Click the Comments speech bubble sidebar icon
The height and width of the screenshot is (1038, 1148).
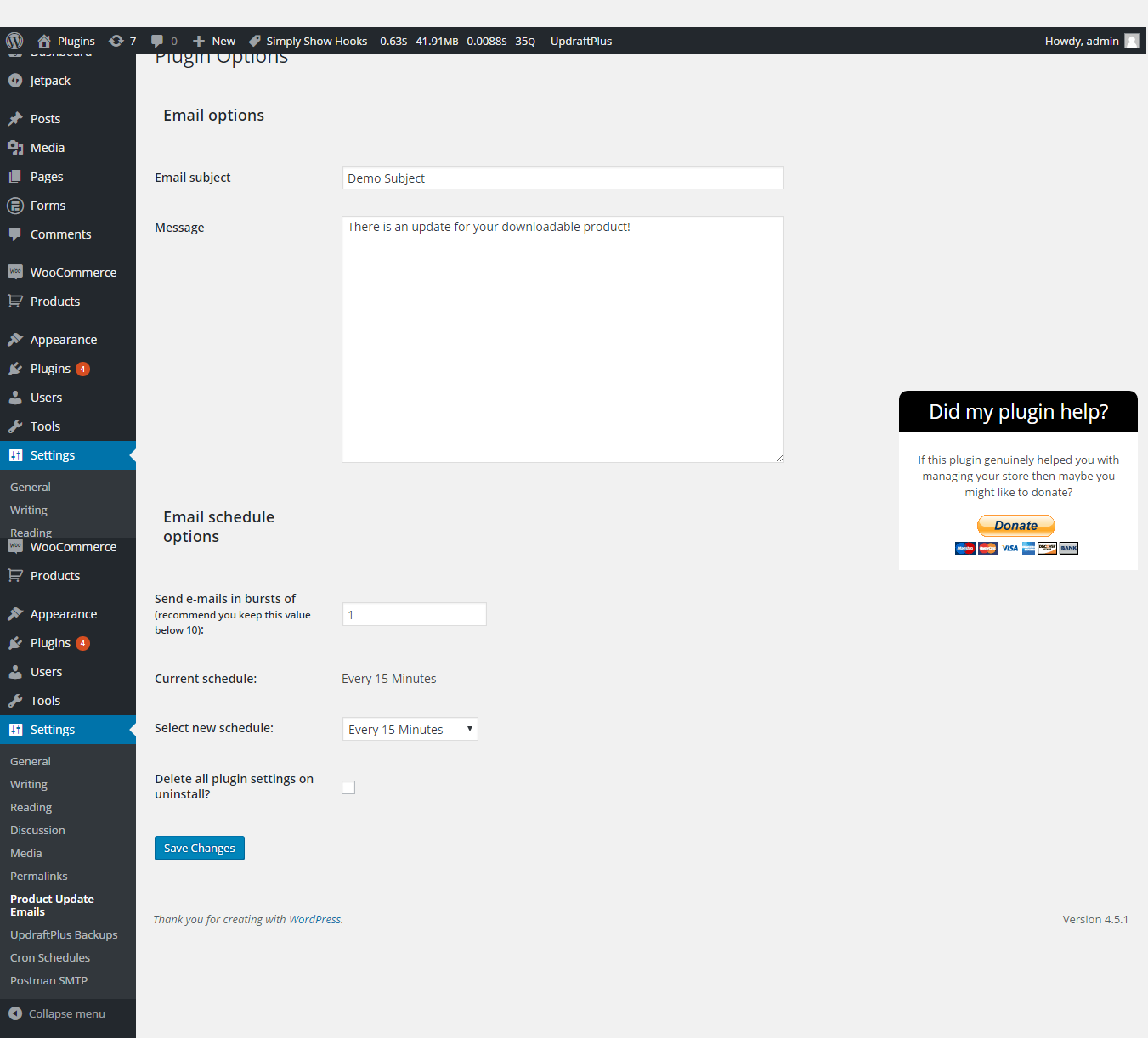click(x=15, y=234)
